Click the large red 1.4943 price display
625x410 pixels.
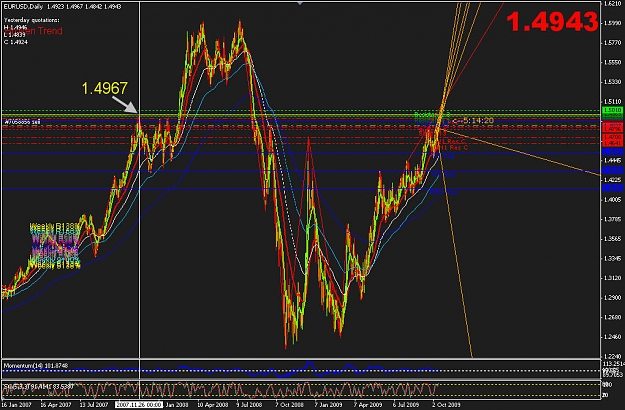click(552, 22)
